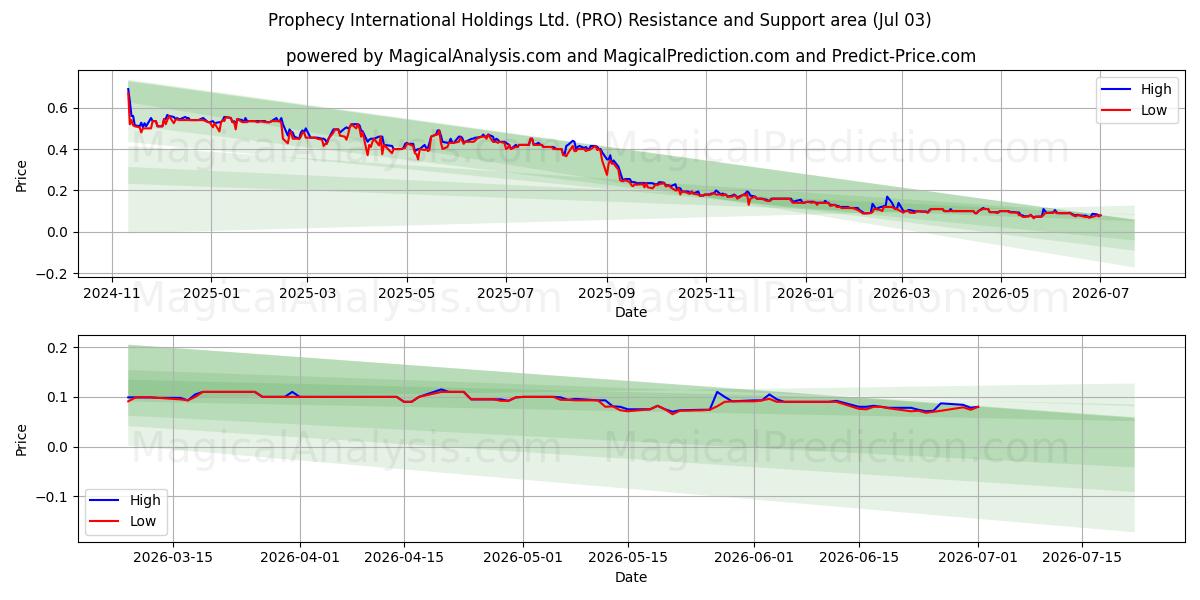This screenshot has width=1200, height=600.
Task: Click the '2026-06-15' tick label
Action: point(858,557)
